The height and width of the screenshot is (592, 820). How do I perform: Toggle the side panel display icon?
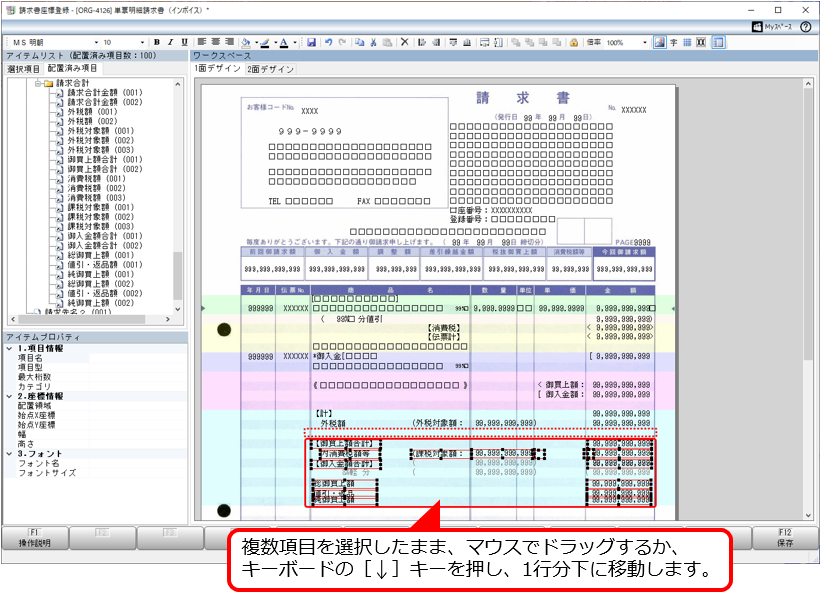(719, 42)
